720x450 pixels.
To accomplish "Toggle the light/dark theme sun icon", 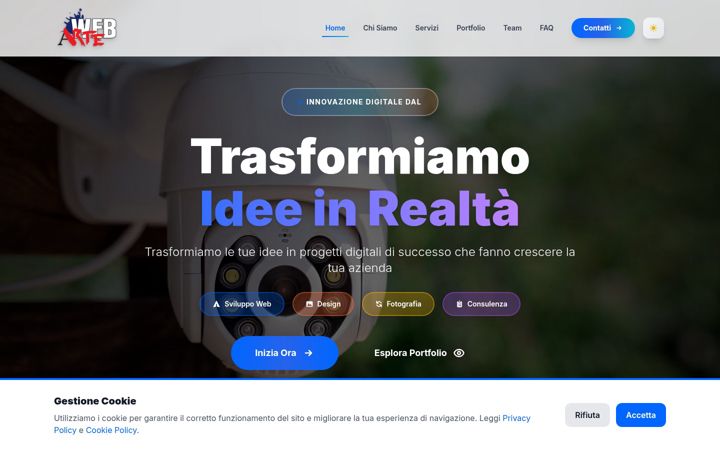I will coord(653,28).
